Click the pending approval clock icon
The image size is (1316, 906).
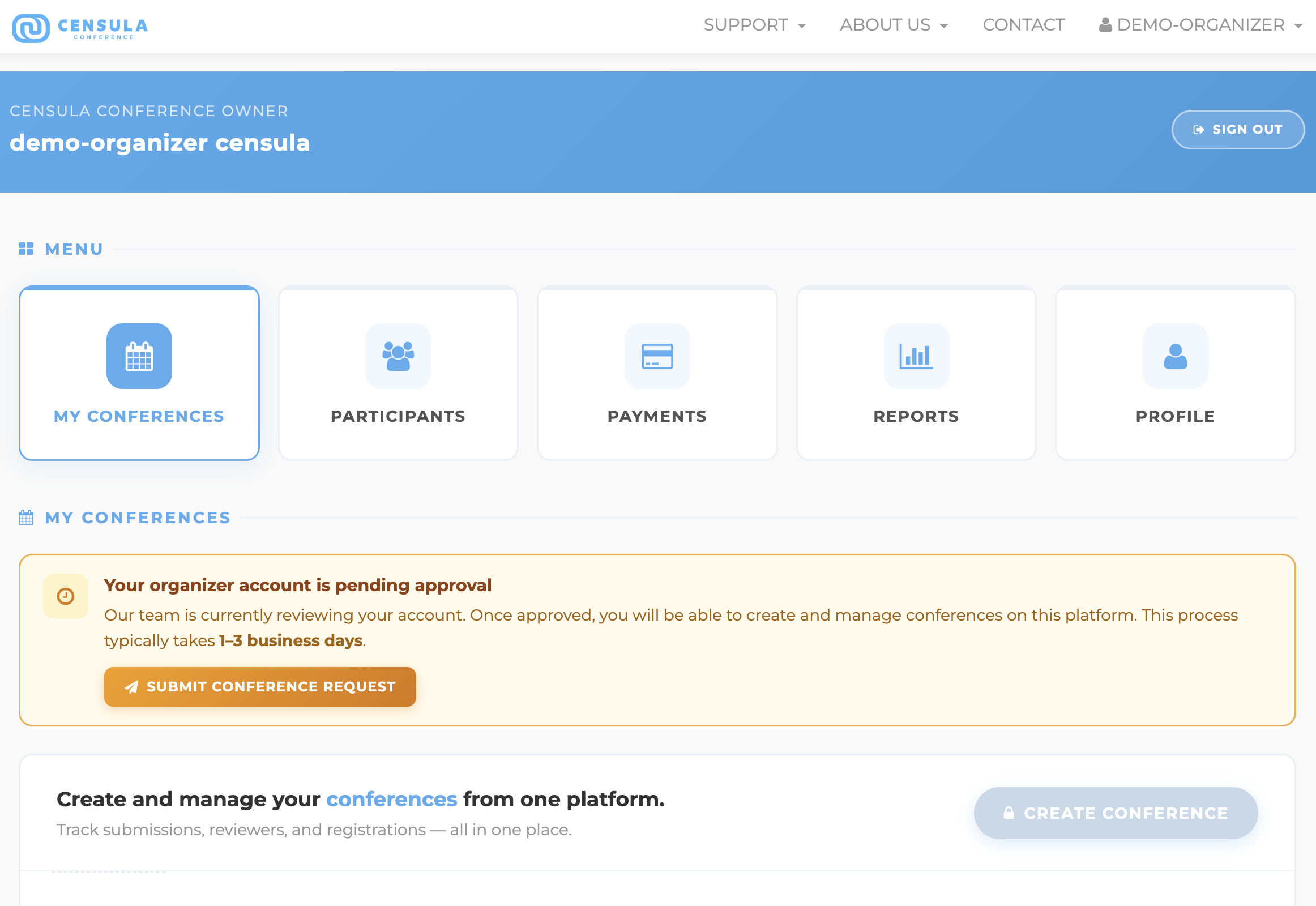[66, 597]
